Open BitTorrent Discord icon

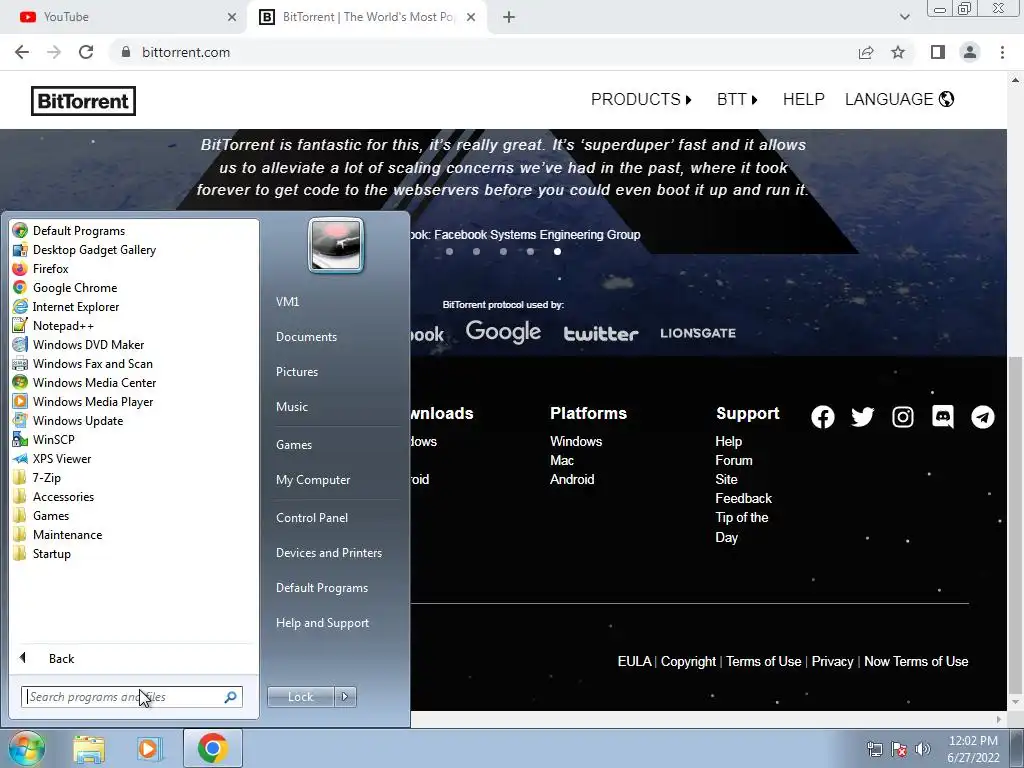pyautogui.click(x=943, y=417)
